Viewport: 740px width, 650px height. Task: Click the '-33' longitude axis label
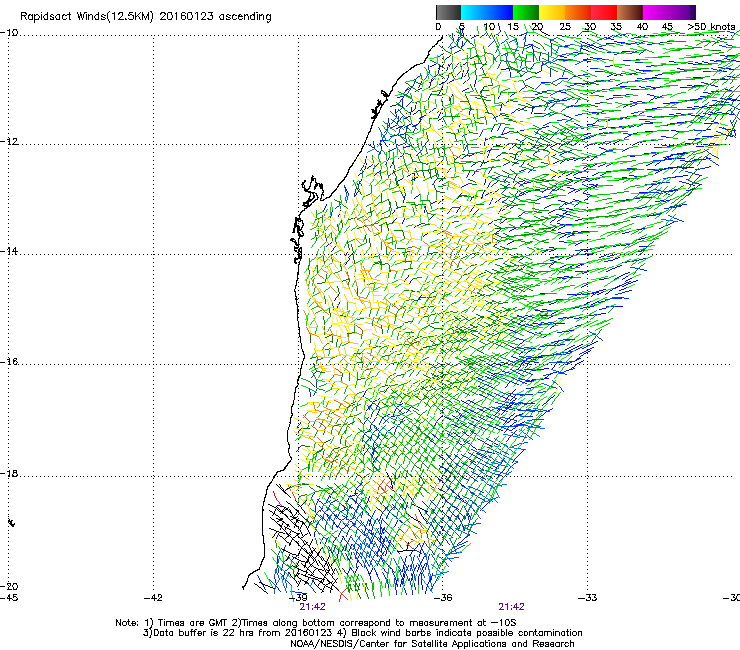588,598
